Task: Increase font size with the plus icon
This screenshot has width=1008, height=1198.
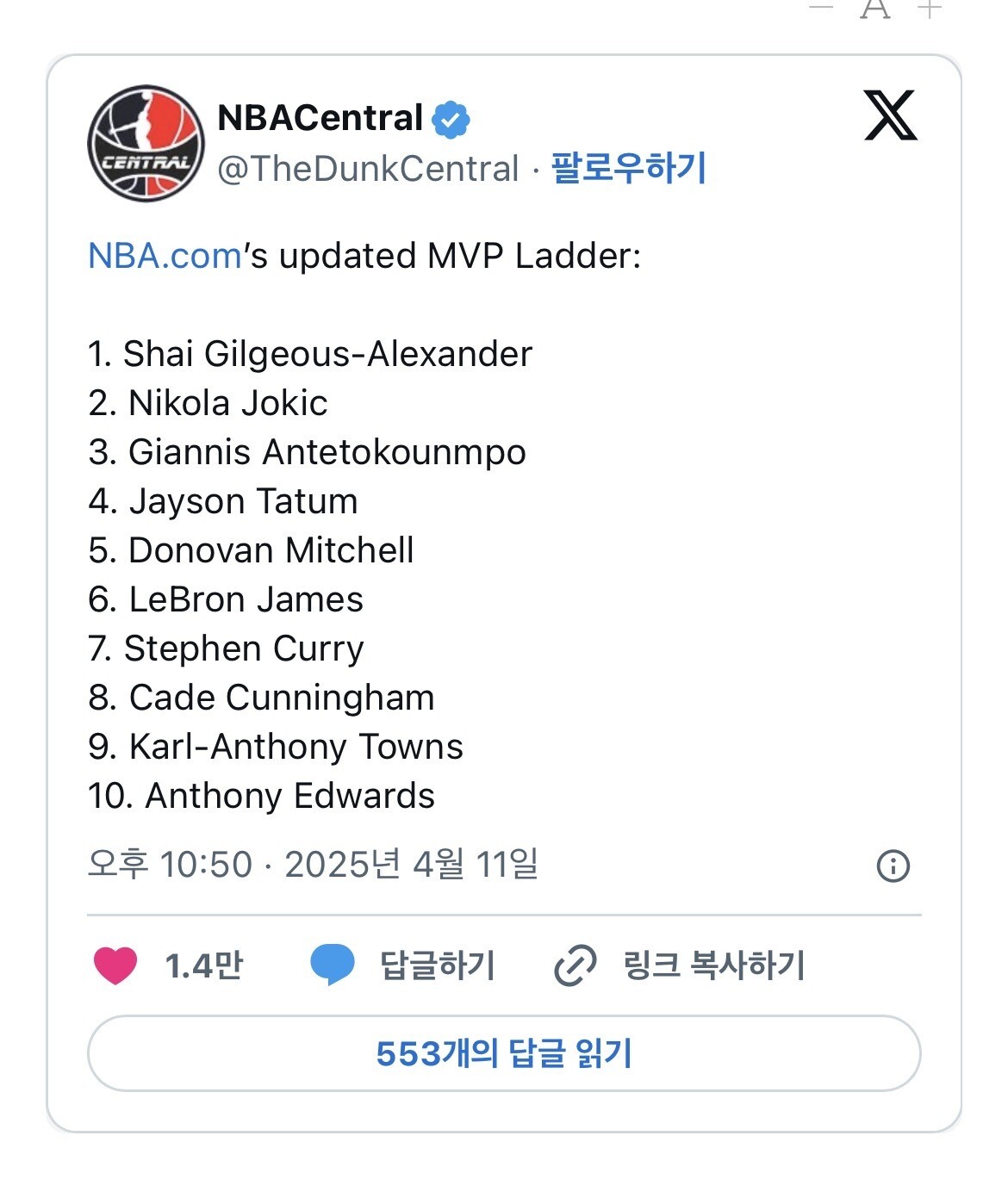Action: tap(930, 9)
